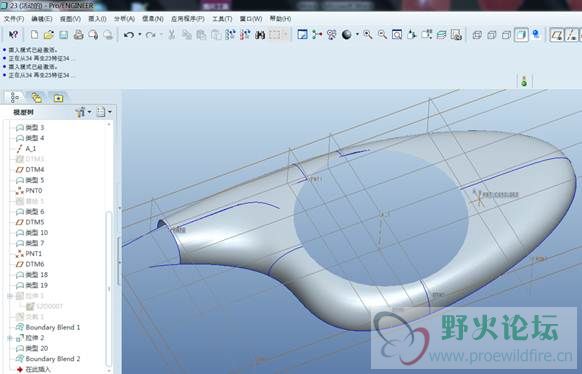Select Boundary Blend 2 in the tree

pyautogui.click(x=48, y=359)
